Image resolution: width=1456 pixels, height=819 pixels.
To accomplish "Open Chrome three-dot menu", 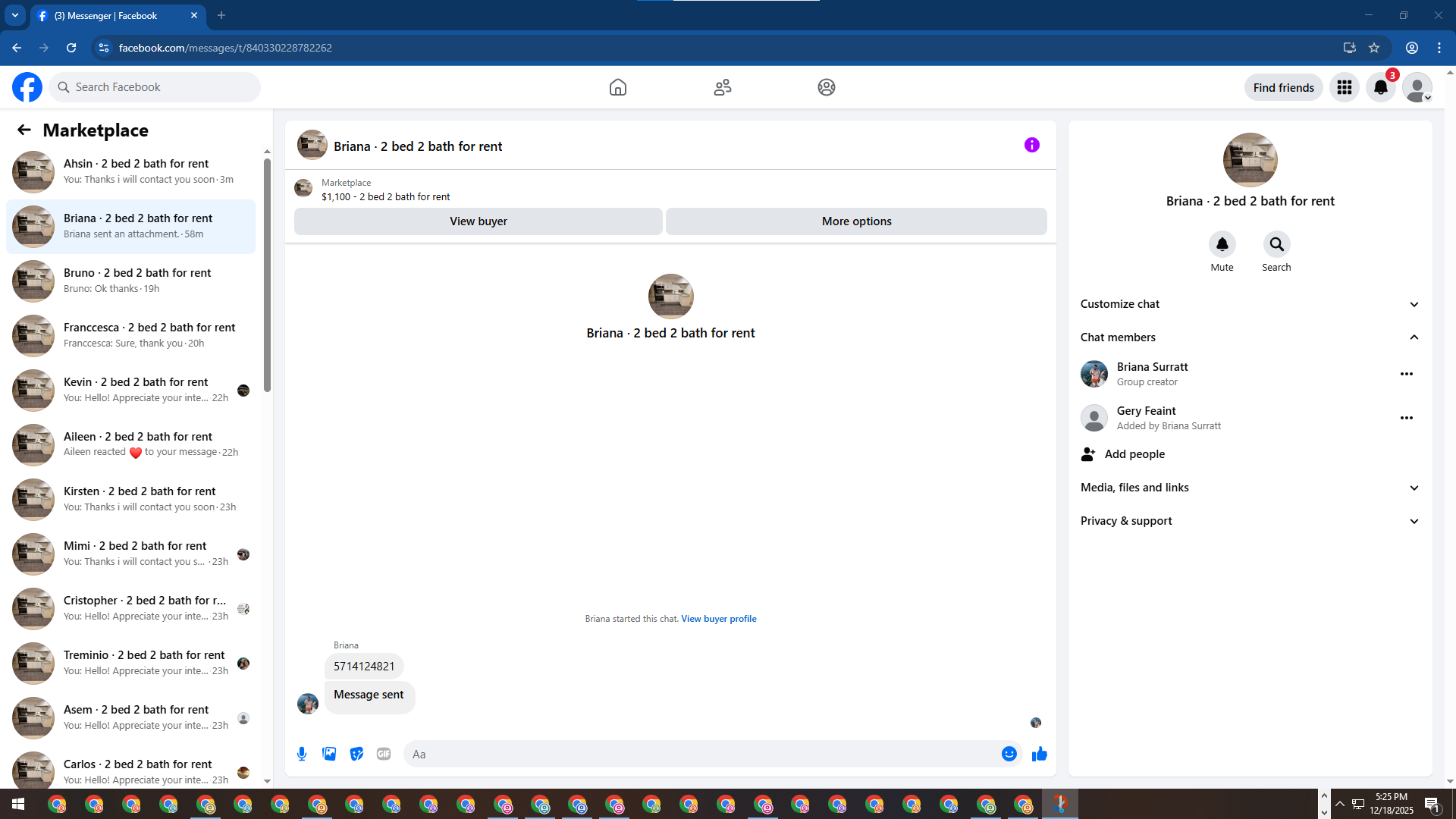I will pyautogui.click(x=1439, y=48).
